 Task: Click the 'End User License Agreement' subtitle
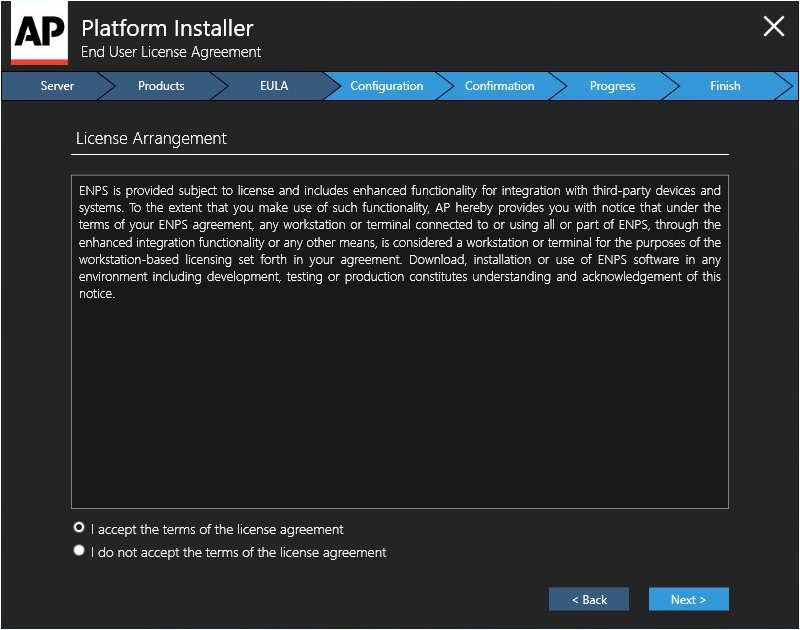(171, 52)
